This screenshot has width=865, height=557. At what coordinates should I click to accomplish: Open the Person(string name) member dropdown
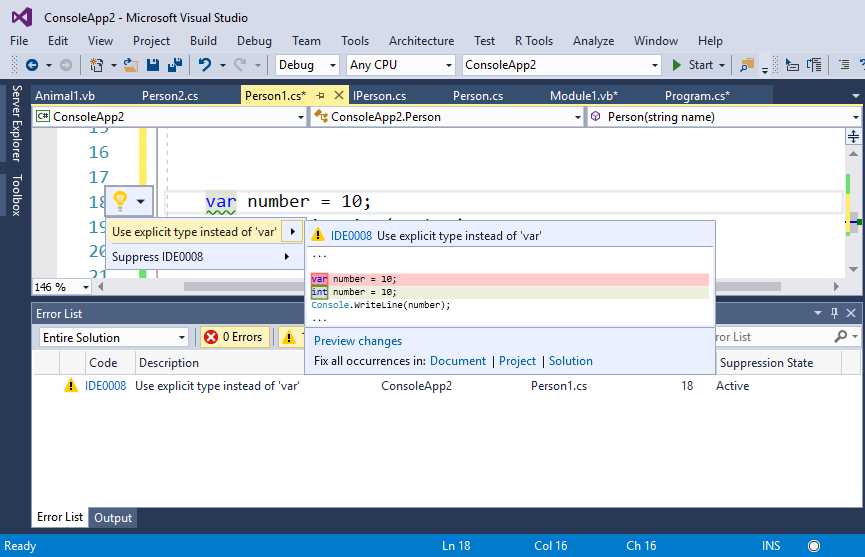click(724, 117)
